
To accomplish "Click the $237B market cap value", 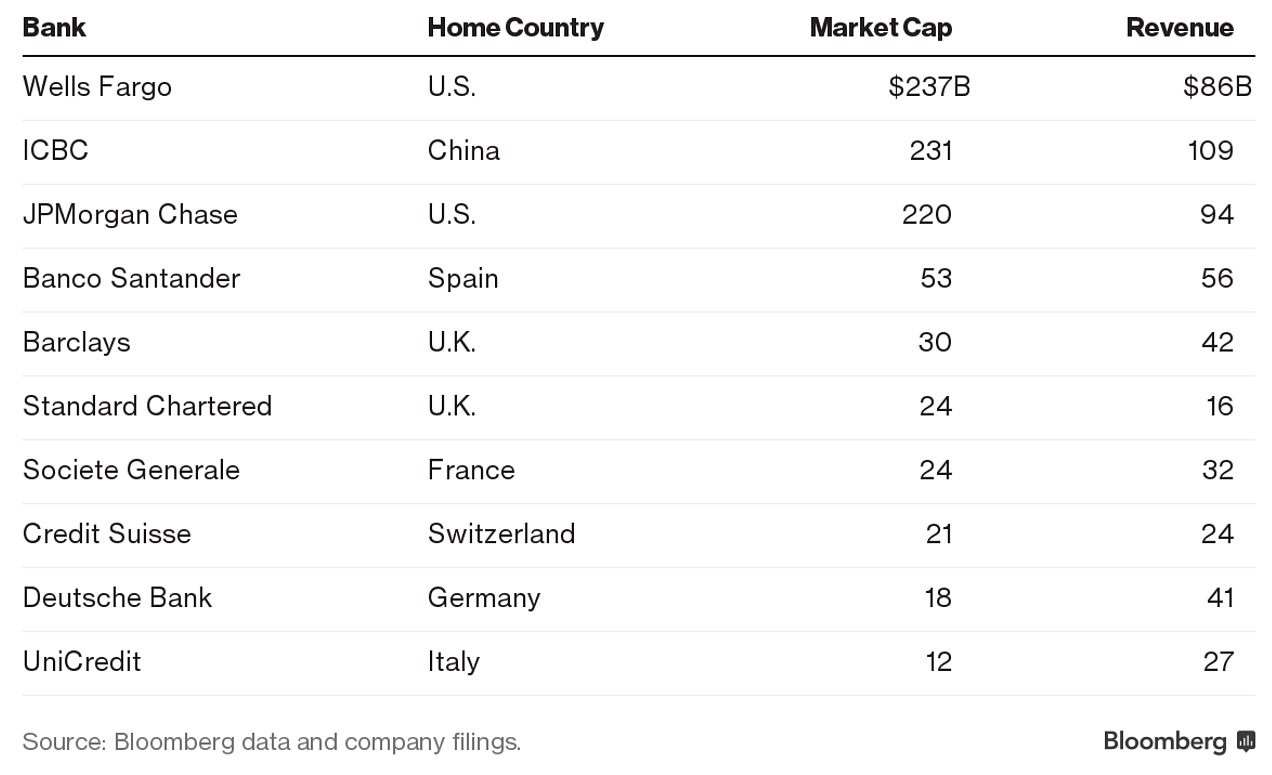I will click(929, 87).
